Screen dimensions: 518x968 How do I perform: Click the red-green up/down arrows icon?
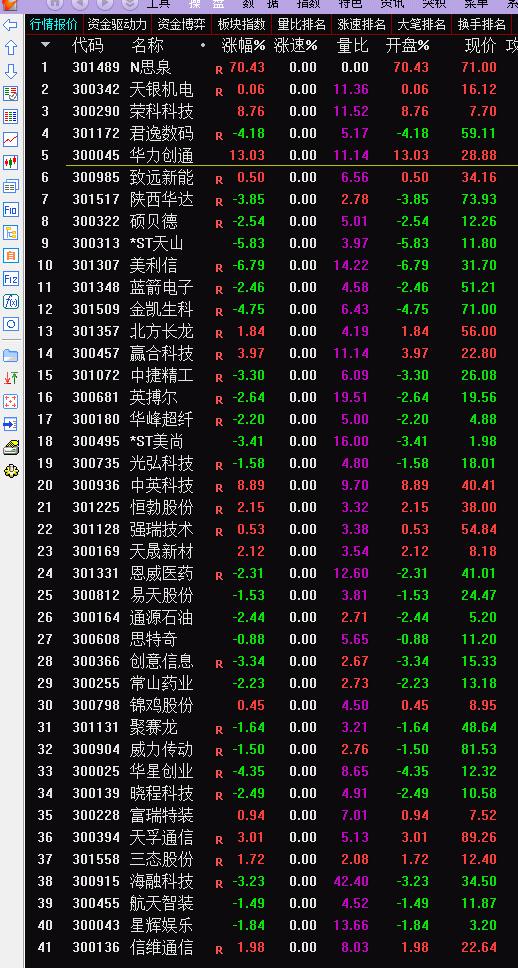[x=10, y=378]
